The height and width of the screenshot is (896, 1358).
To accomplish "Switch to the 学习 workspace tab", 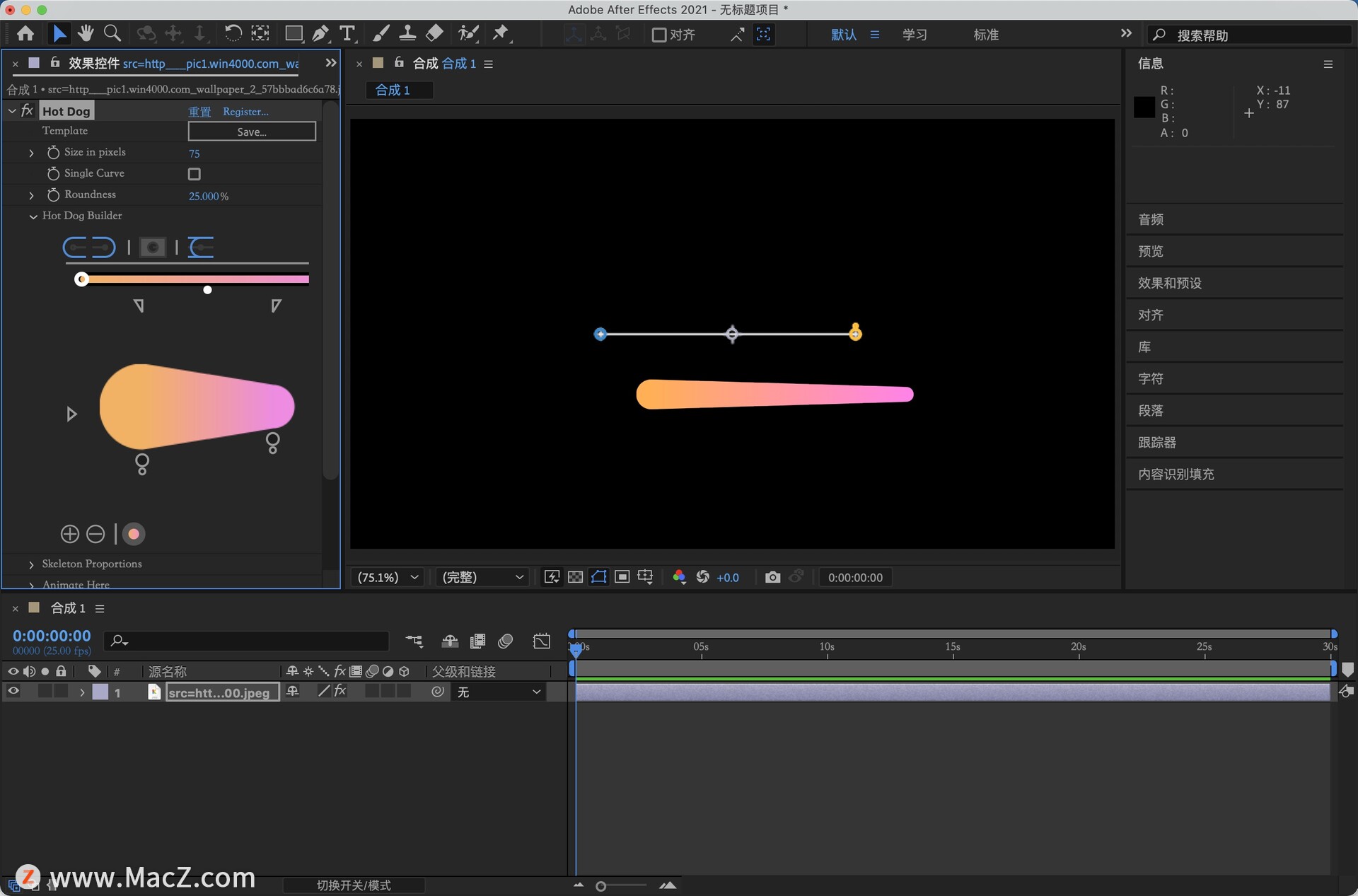I will [914, 35].
